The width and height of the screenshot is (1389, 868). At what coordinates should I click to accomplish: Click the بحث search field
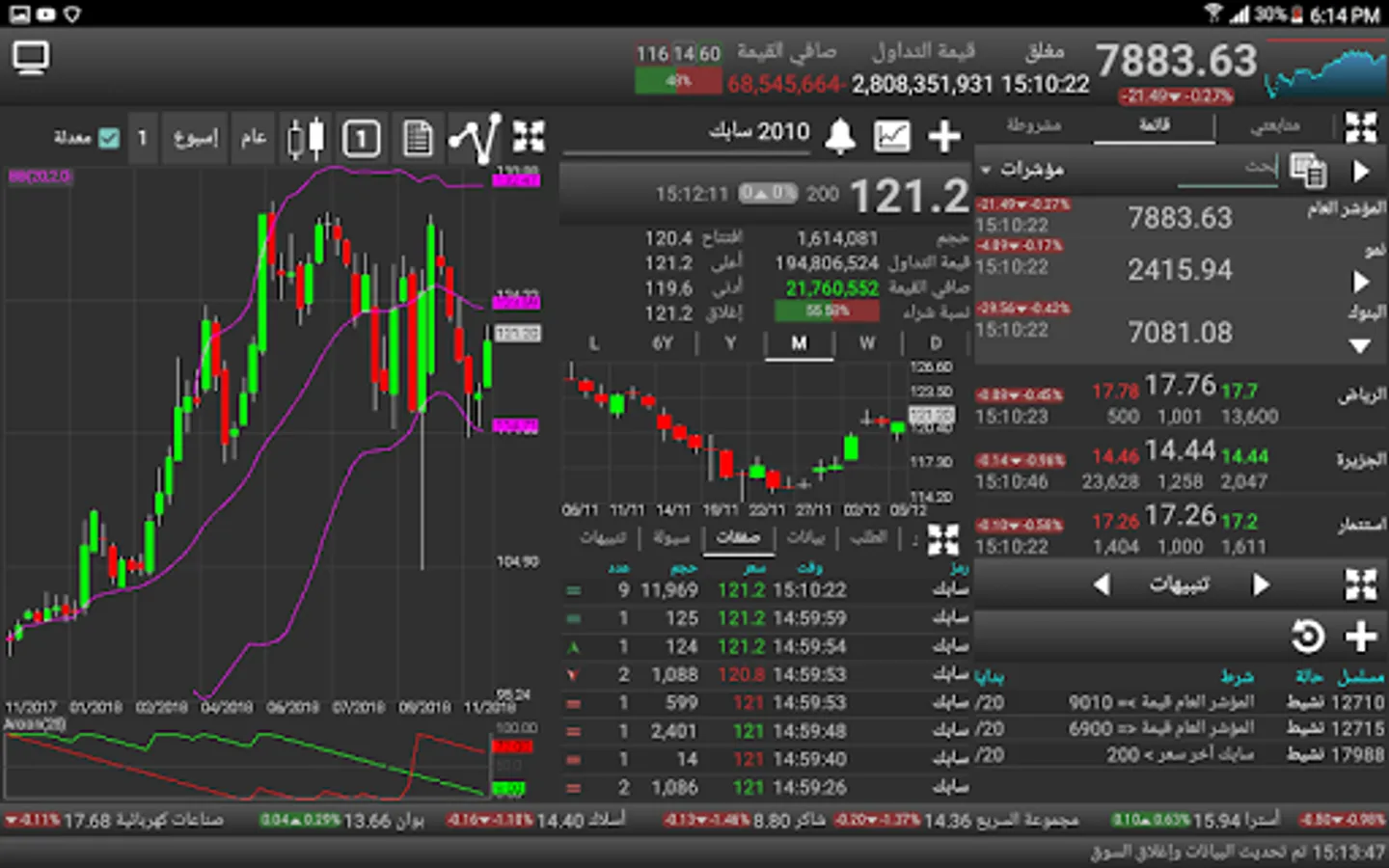(1227, 170)
